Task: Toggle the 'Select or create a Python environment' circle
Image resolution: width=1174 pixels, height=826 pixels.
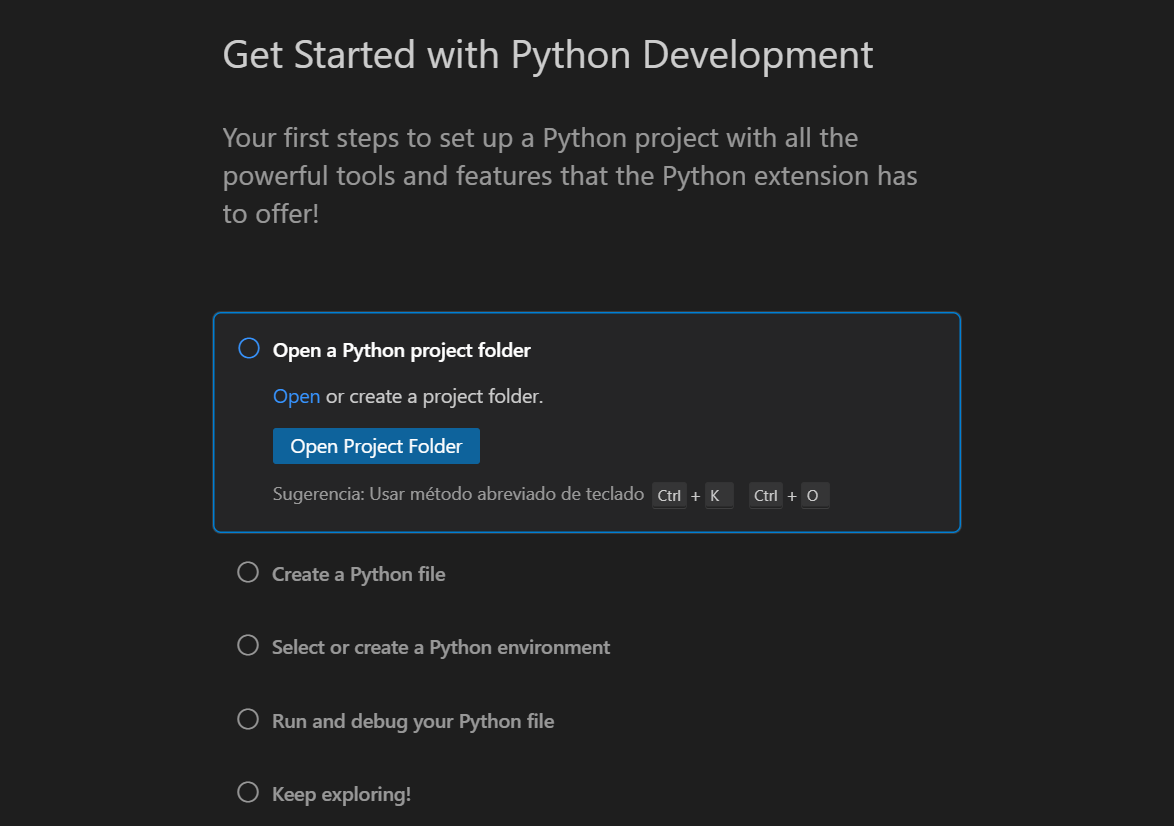Action: pyautogui.click(x=248, y=646)
